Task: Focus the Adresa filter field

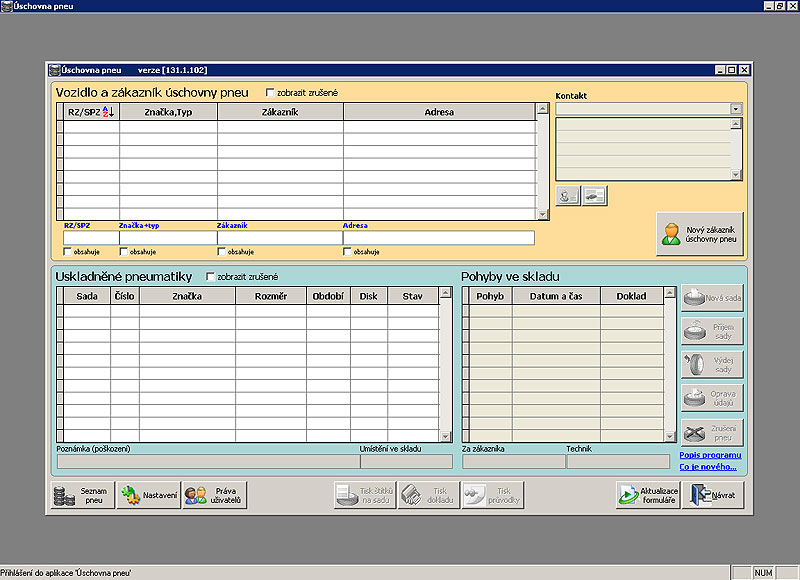Action: point(439,238)
